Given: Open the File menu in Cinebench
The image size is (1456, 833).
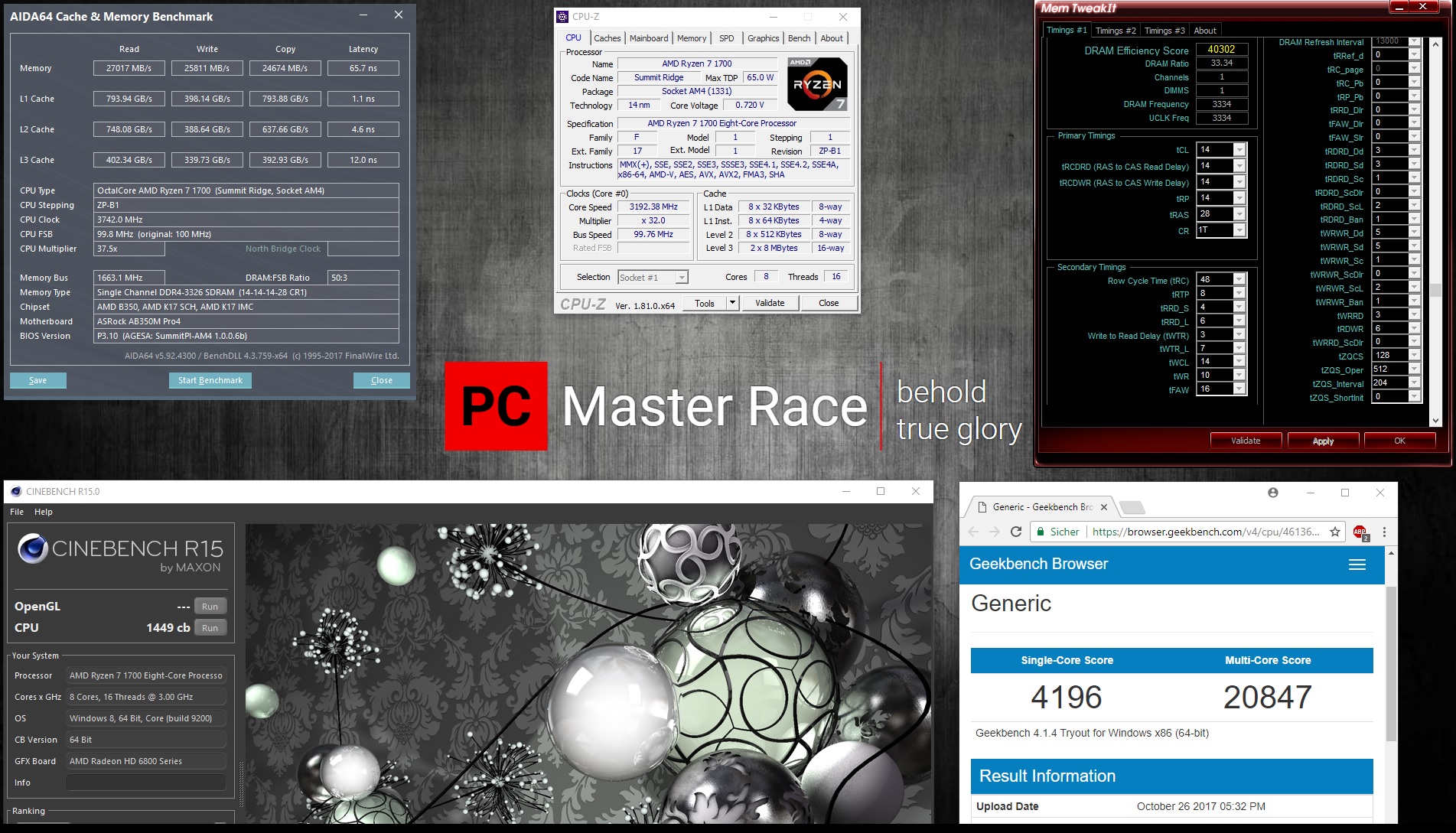Looking at the screenshot, I should tap(17, 512).
